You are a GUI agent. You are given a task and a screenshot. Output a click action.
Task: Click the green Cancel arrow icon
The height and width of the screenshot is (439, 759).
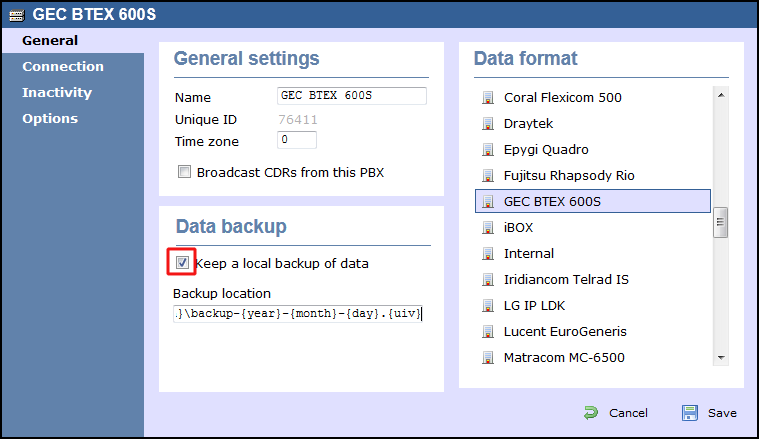coord(591,413)
